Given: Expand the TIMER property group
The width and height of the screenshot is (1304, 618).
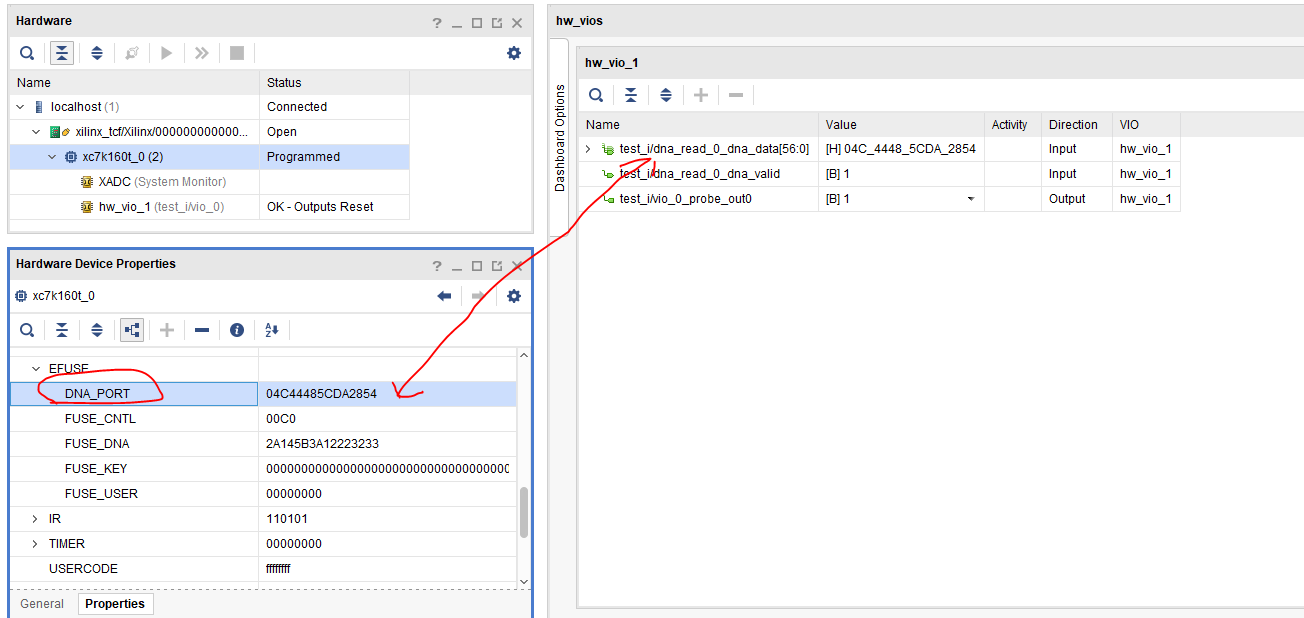Looking at the screenshot, I should [x=36, y=544].
